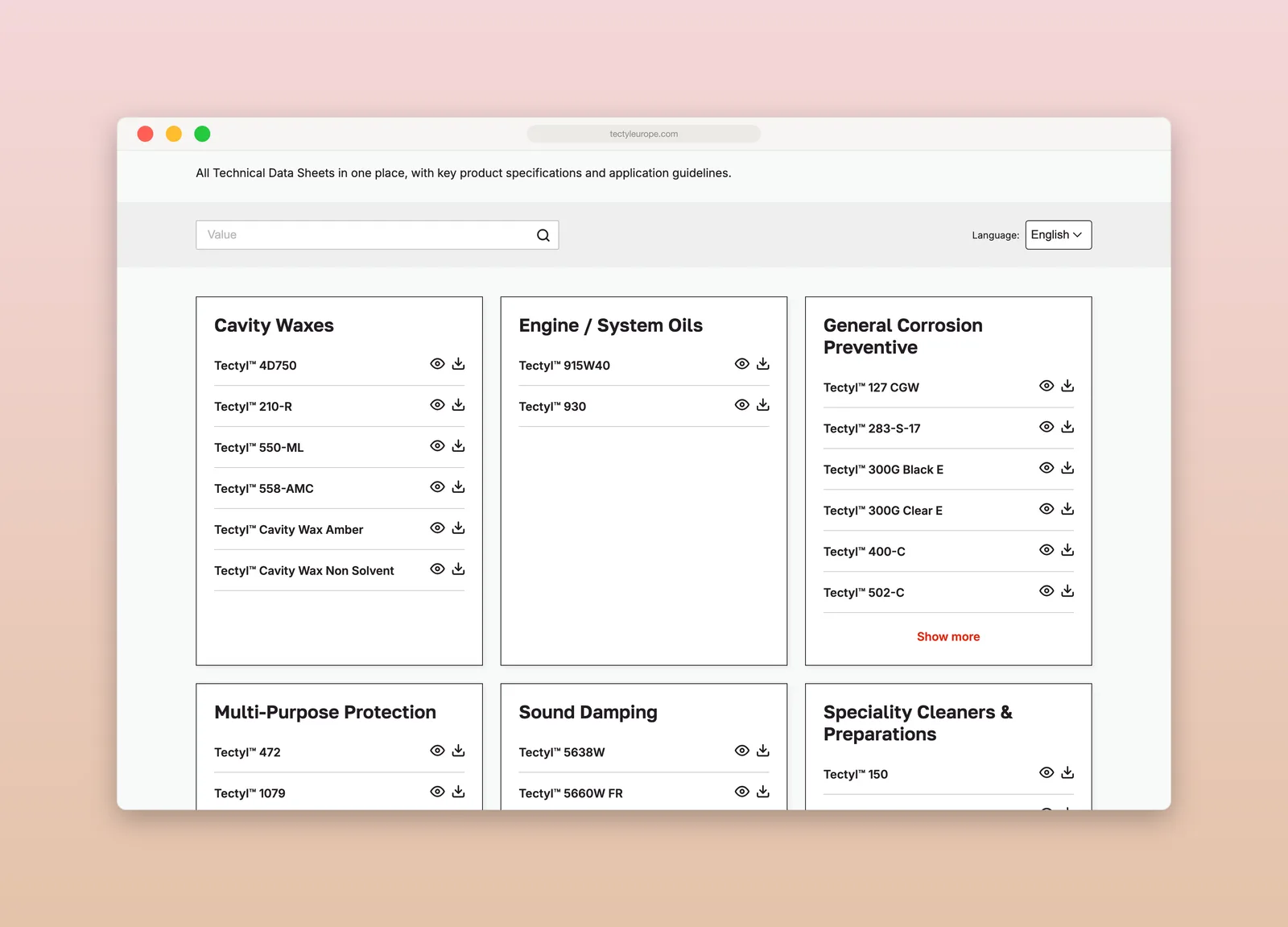Download the Tectyl 550-ML data sheet

tap(458, 446)
